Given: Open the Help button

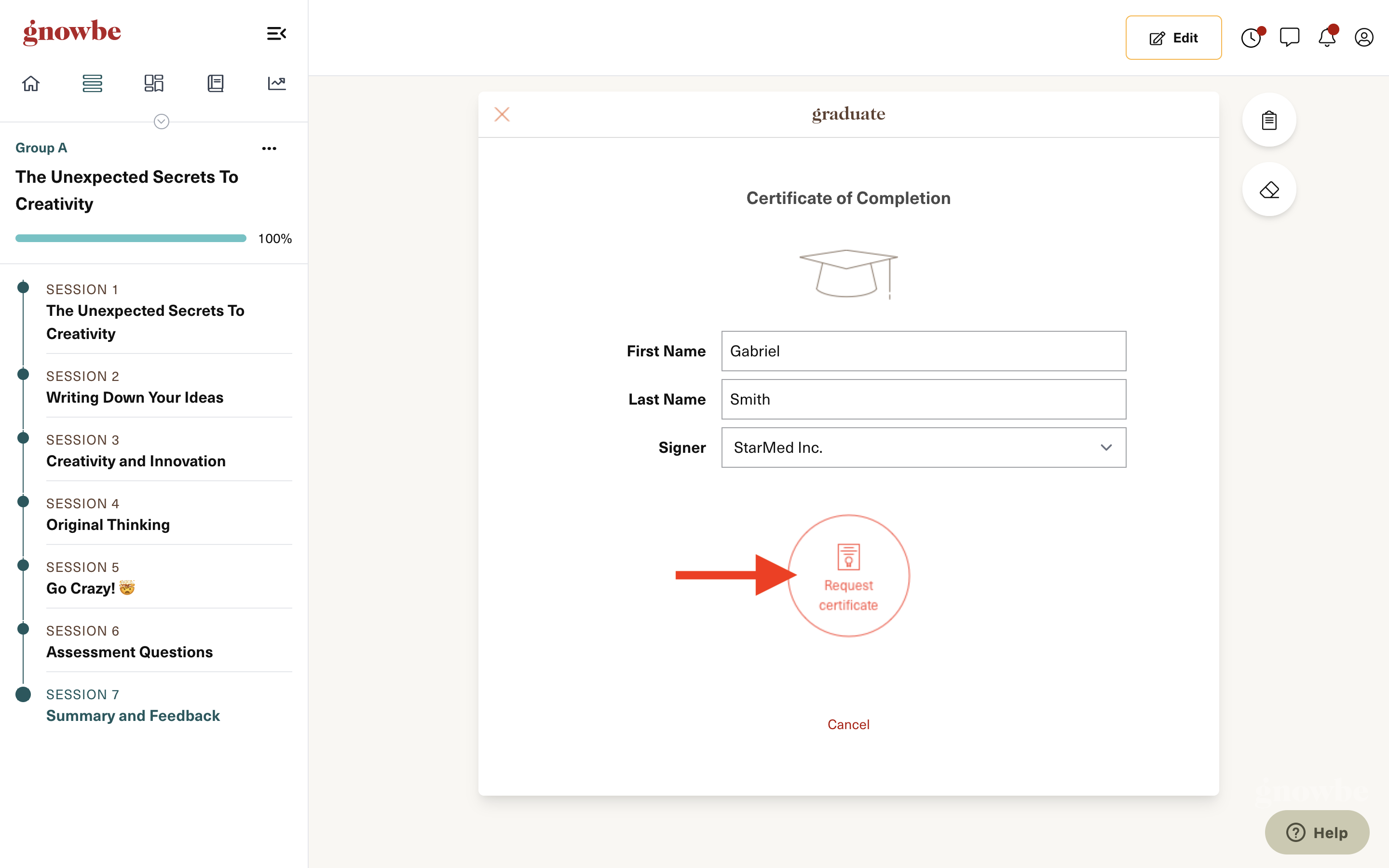Looking at the screenshot, I should click(1317, 832).
